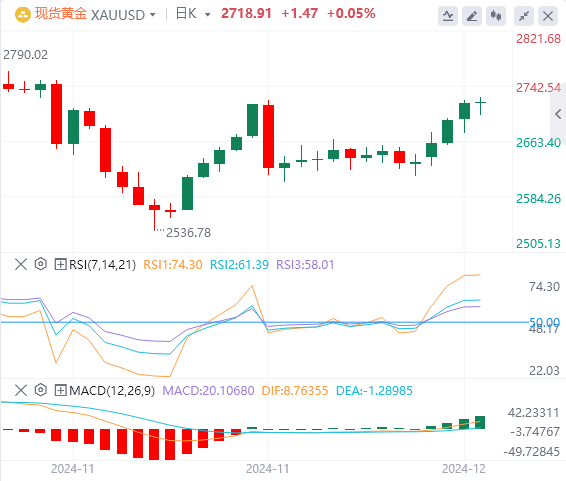Toggle MACD panel expand plus box
This screenshot has width=566, height=481.
click(x=60, y=390)
